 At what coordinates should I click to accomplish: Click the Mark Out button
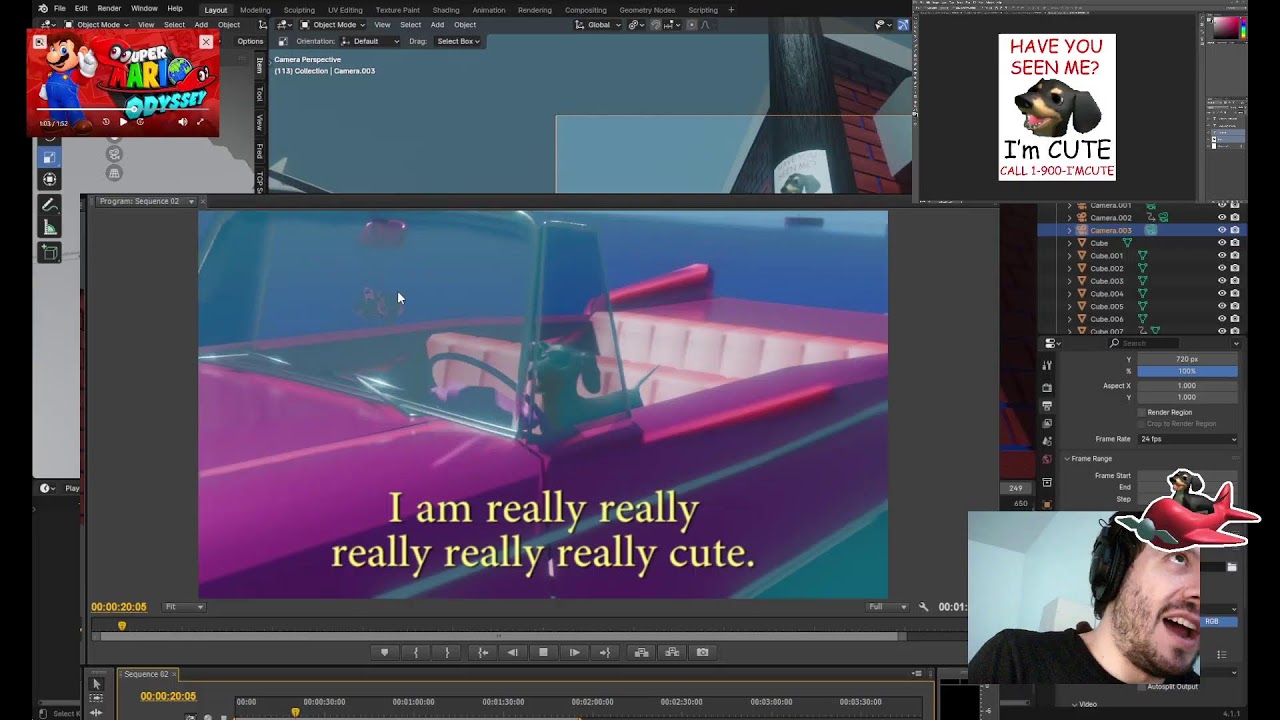447,652
